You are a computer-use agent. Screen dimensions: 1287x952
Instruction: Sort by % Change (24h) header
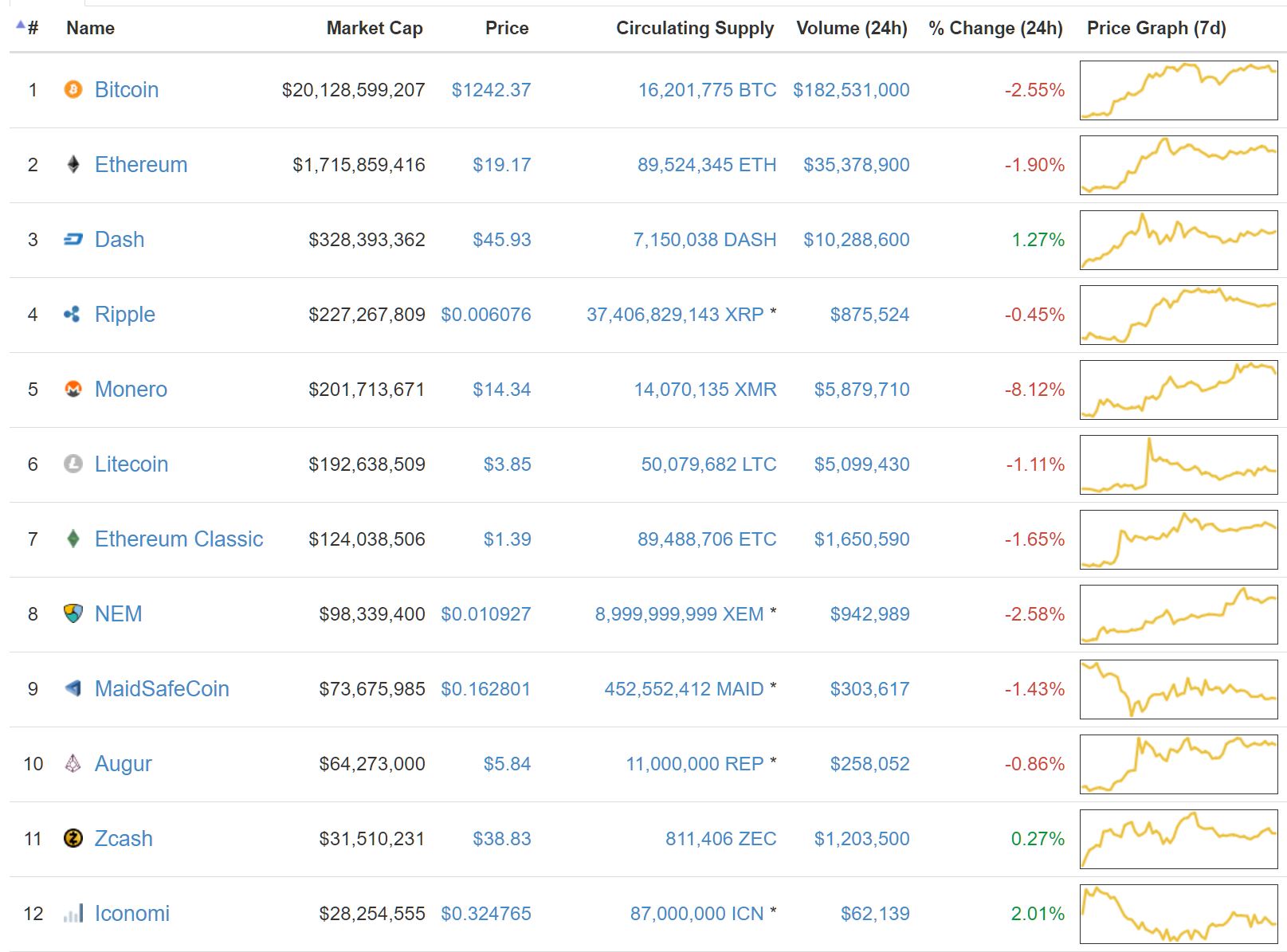[x=995, y=28]
